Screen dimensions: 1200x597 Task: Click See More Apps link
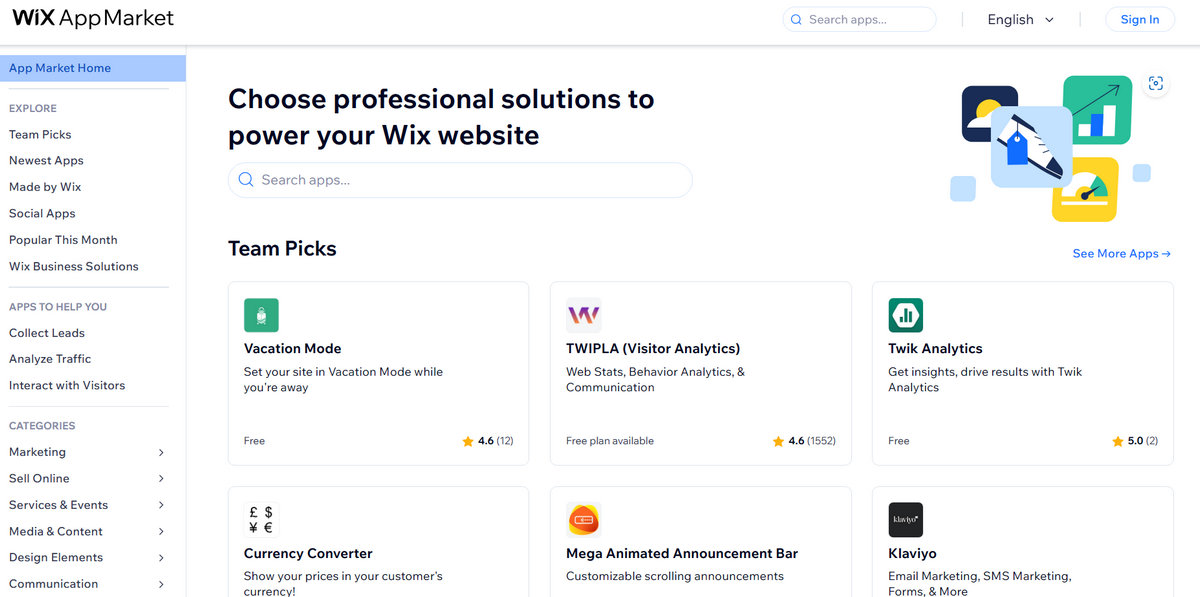(x=1121, y=254)
